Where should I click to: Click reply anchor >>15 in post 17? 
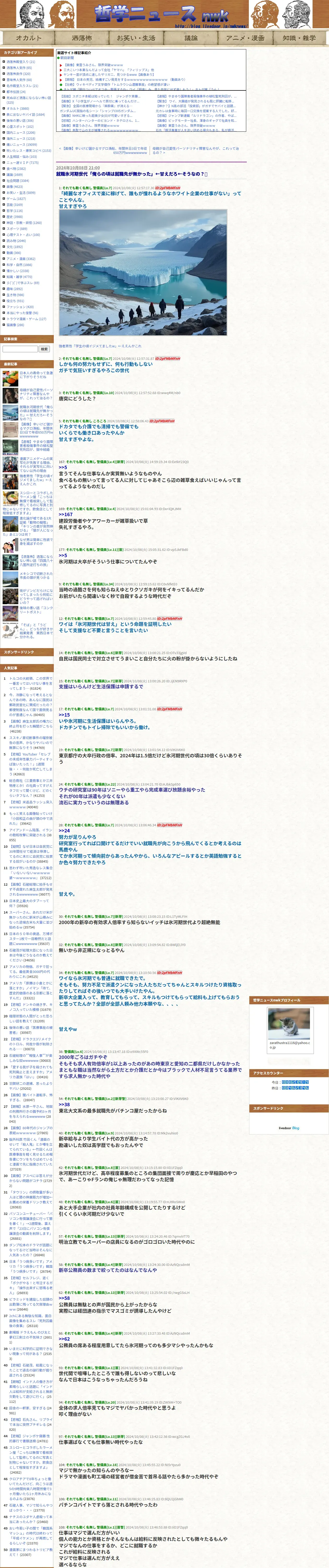coord(64,714)
